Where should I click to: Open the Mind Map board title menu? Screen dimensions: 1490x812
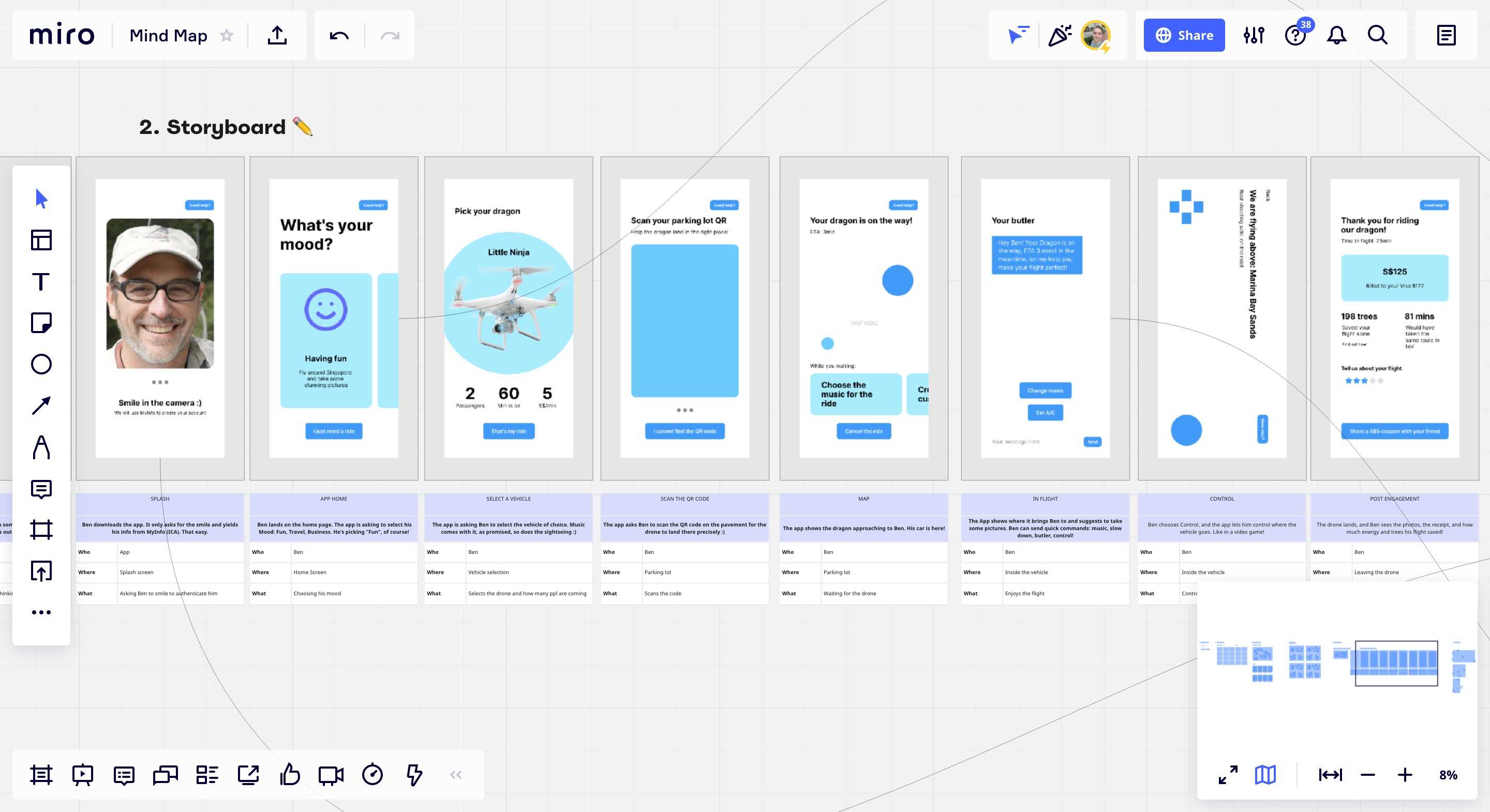pos(168,35)
